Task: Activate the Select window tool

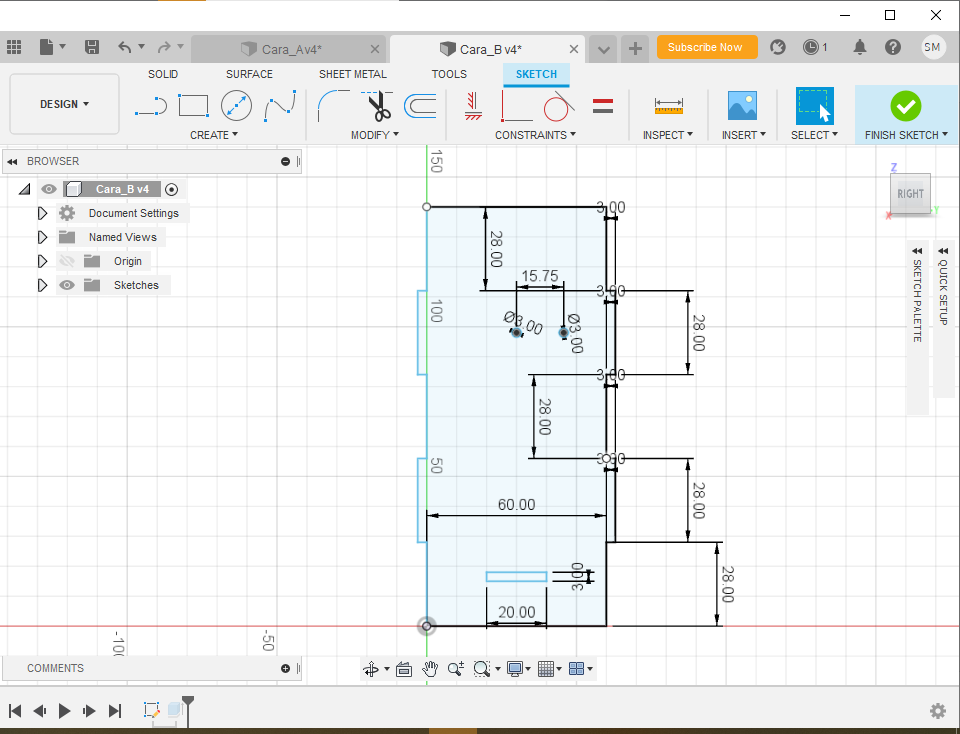Action: pos(815,106)
